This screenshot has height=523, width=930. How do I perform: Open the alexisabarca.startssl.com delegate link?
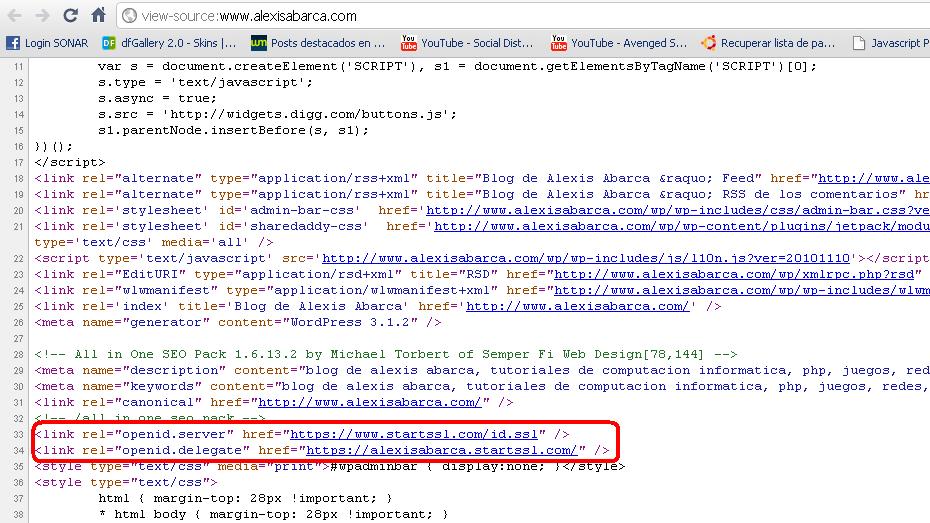coord(442,451)
